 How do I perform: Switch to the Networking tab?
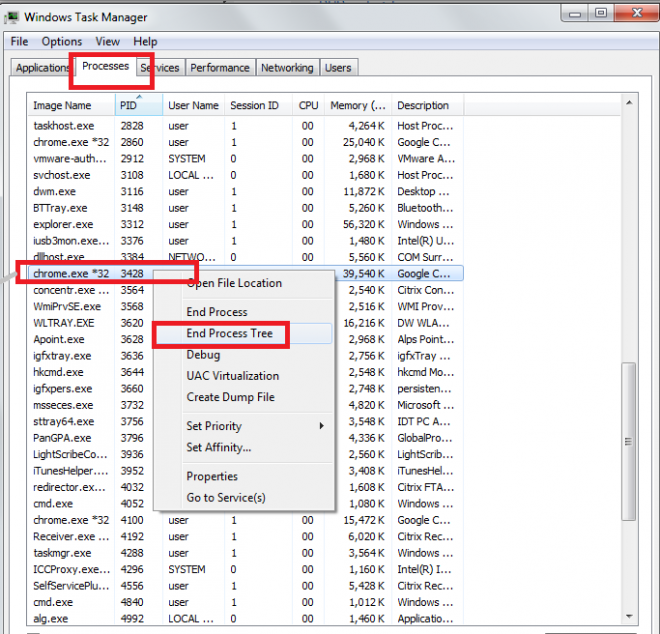click(x=287, y=67)
